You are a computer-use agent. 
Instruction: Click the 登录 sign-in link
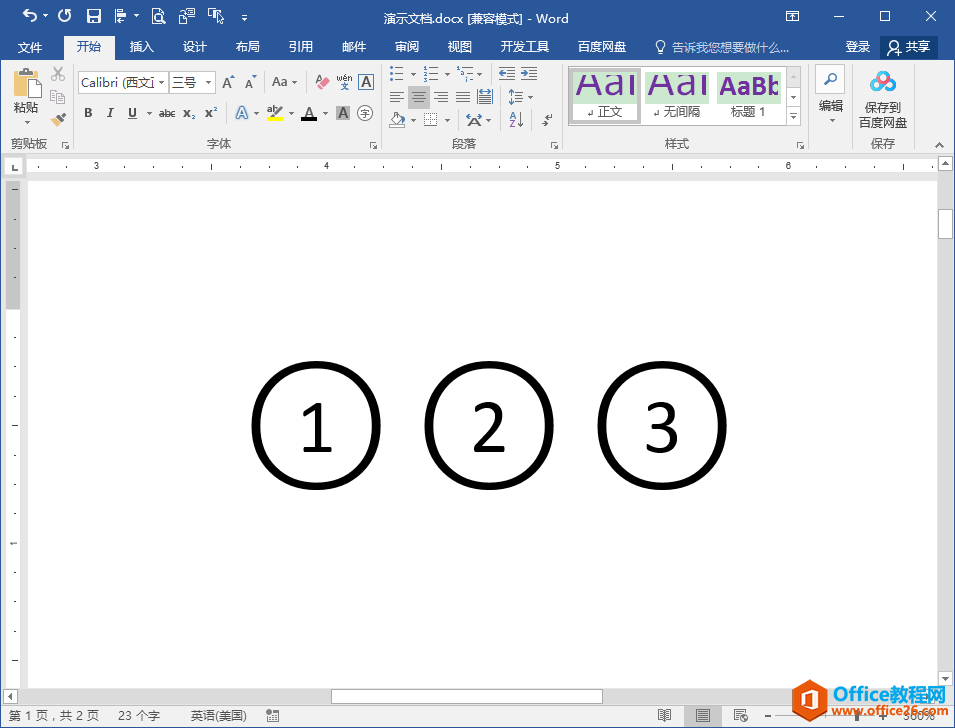858,47
